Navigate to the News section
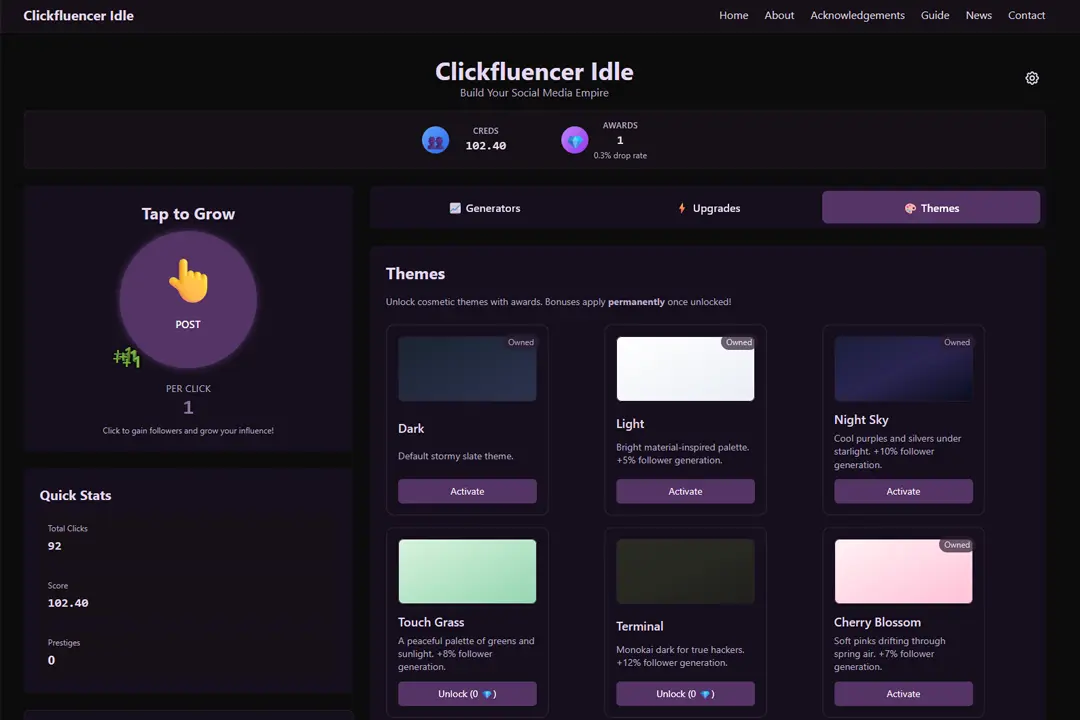The image size is (1080, 720). point(978,15)
